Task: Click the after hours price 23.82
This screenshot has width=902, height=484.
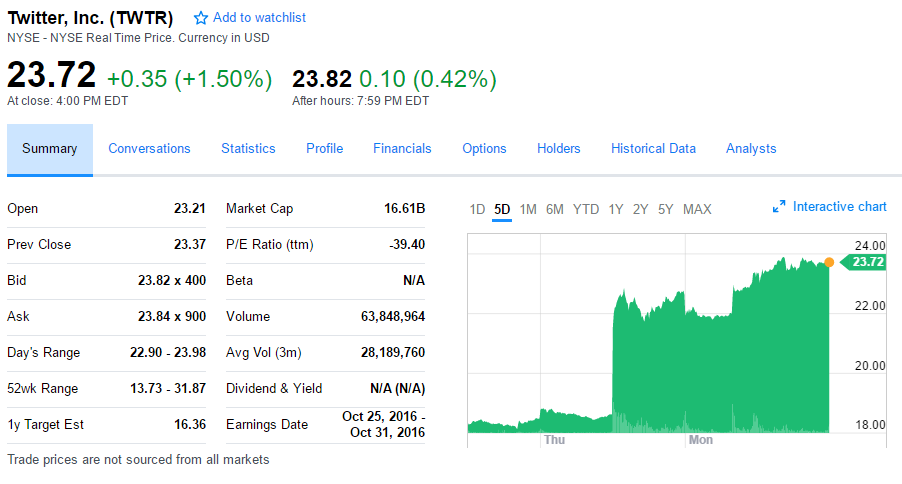Action: (322, 79)
